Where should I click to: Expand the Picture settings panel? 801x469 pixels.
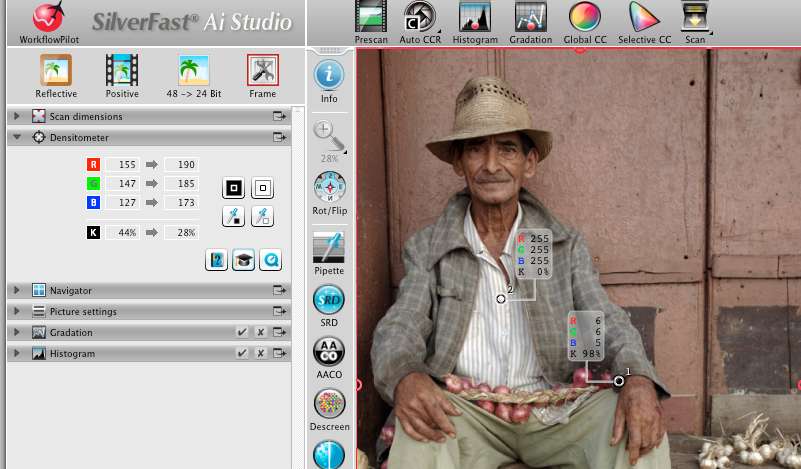tap(17, 312)
